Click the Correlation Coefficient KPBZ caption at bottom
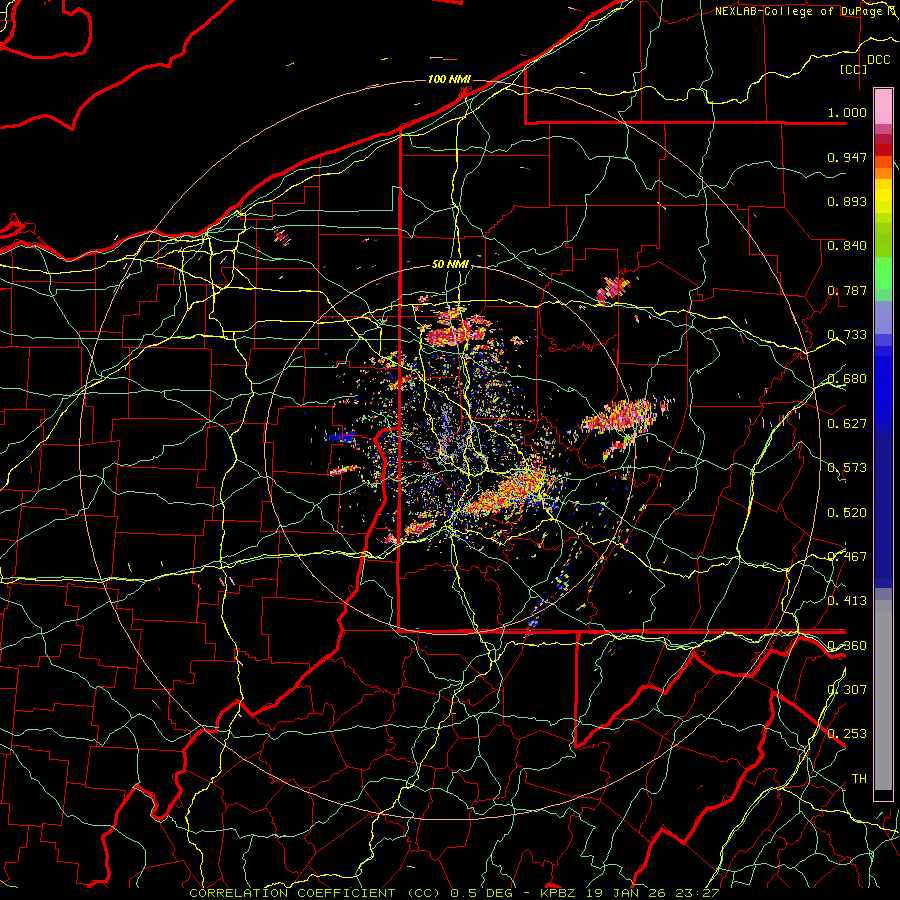The image size is (900, 900). coord(454,893)
